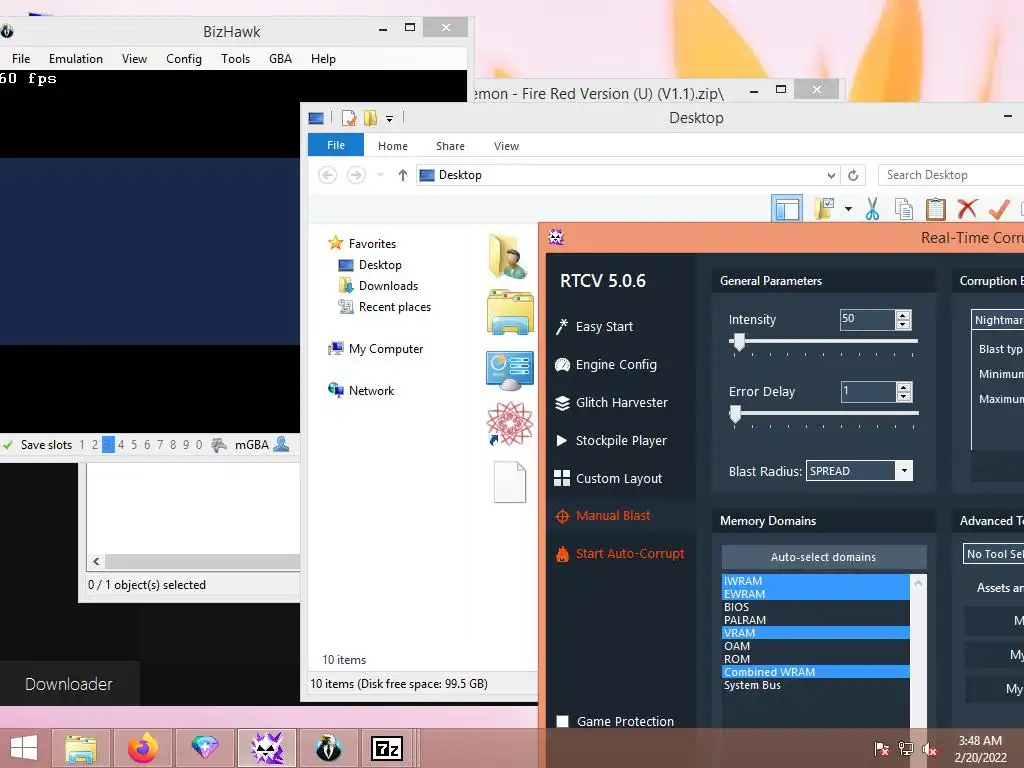
Task: Open the File tab in Desktop explorer
Action: (x=336, y=145)
